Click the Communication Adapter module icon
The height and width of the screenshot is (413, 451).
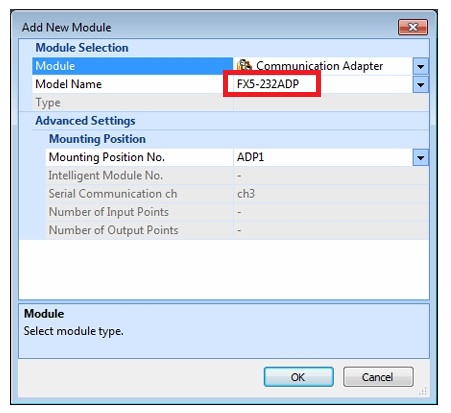coord(244,65)
